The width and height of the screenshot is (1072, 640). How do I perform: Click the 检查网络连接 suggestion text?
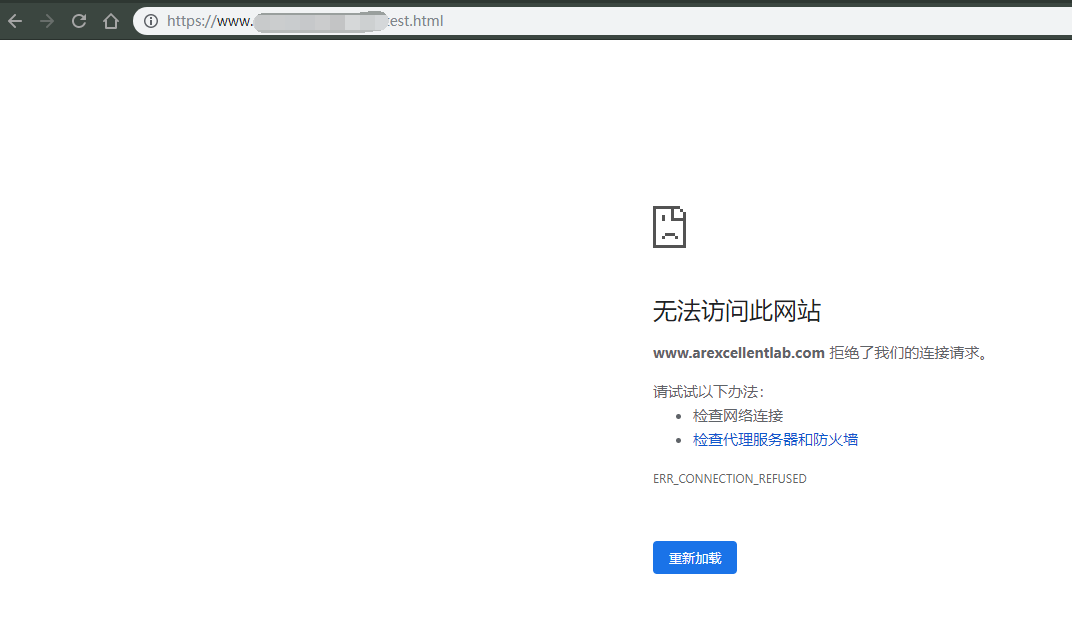click(x=738, y=416)
